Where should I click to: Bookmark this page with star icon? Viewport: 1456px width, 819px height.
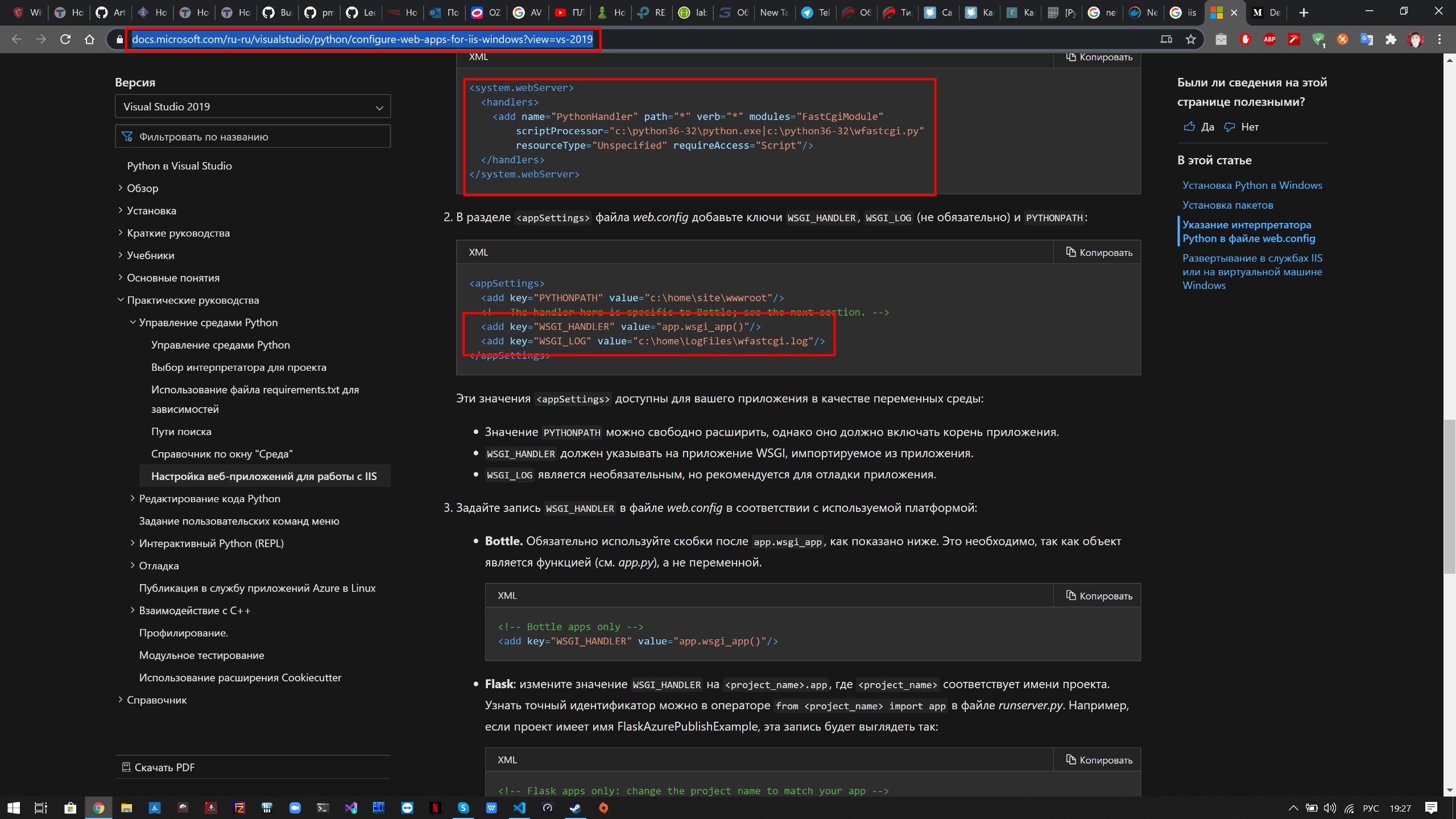pos(1191,39)
